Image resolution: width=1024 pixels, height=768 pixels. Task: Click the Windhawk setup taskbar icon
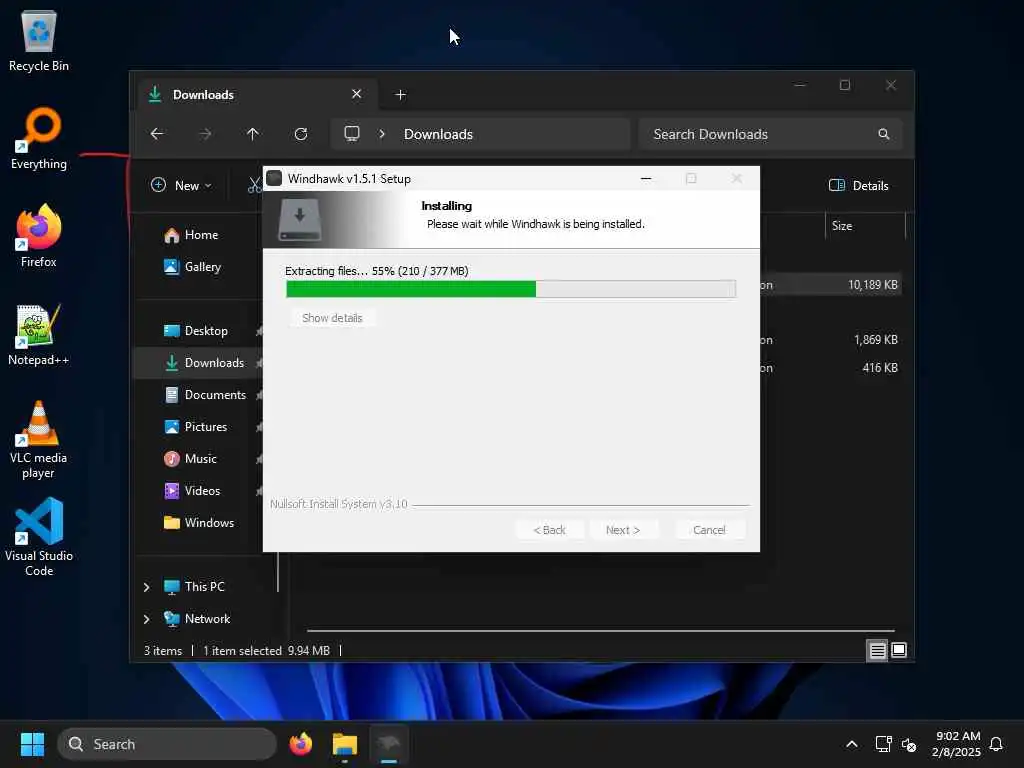point(389,744)
